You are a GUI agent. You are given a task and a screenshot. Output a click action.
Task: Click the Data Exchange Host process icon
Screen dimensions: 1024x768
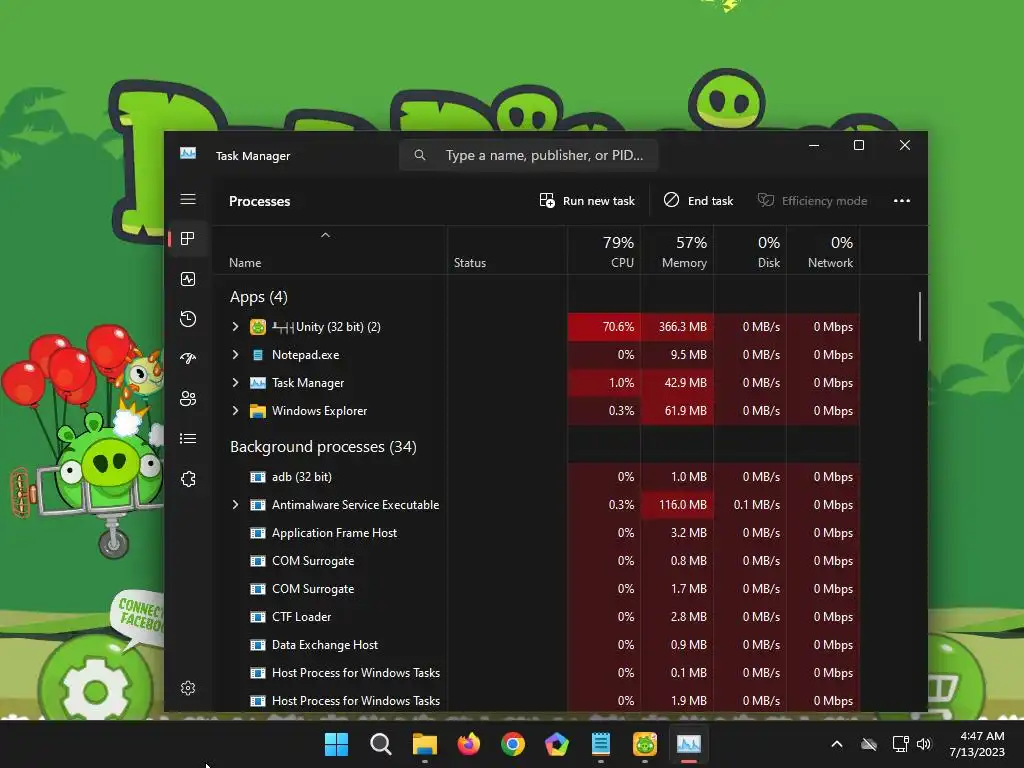coord(258,645)
